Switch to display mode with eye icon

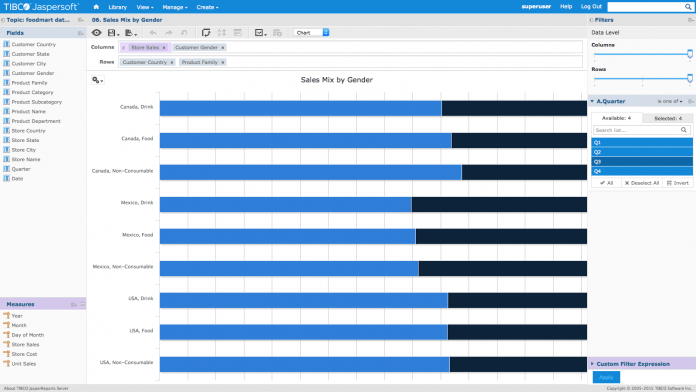pyautogui.click(x=96, y=33)
